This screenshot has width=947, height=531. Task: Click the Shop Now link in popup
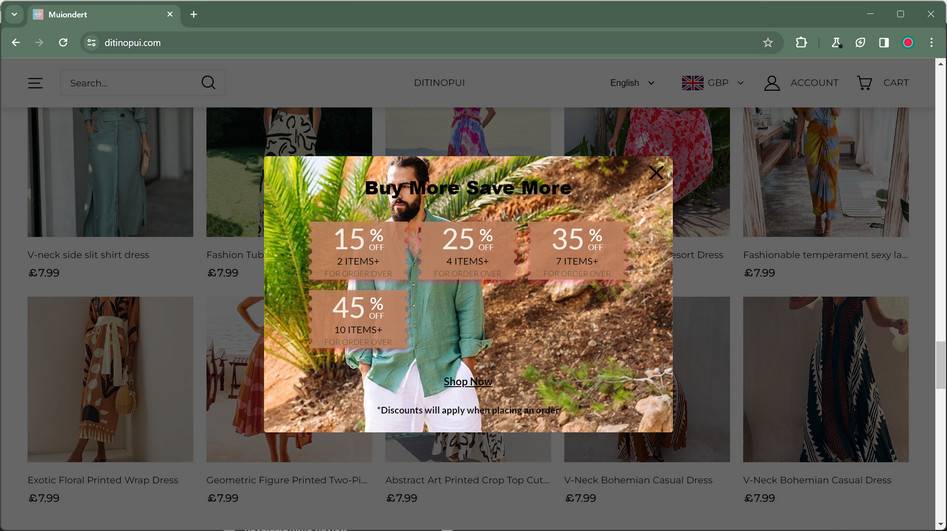[x=467, y=381]
